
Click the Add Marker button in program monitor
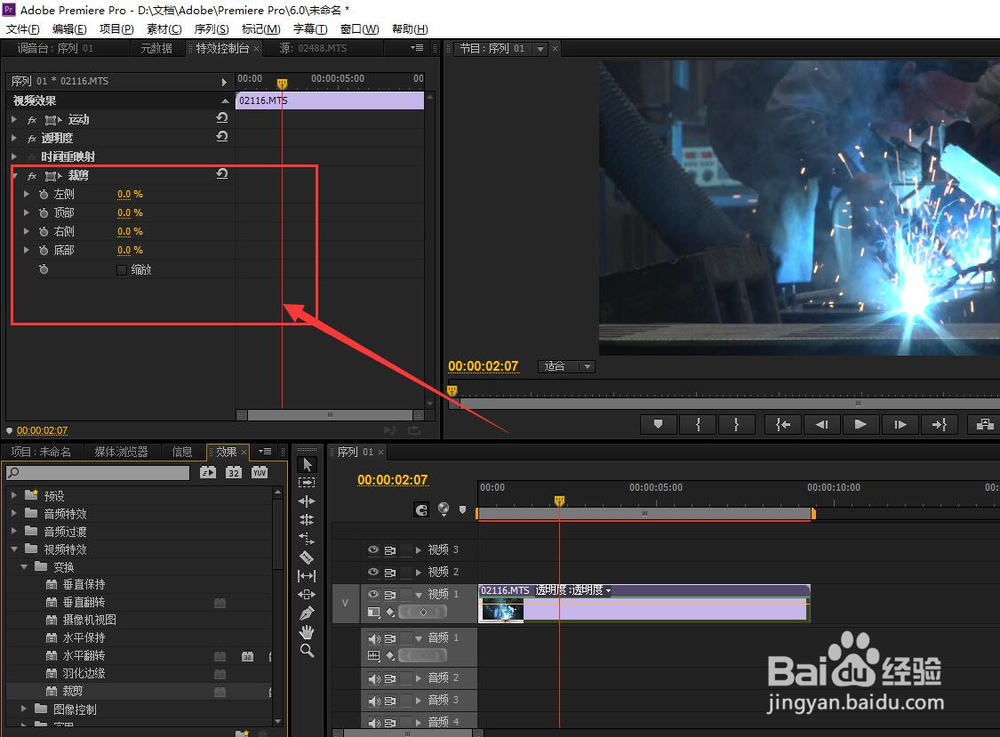coord(658,424)
